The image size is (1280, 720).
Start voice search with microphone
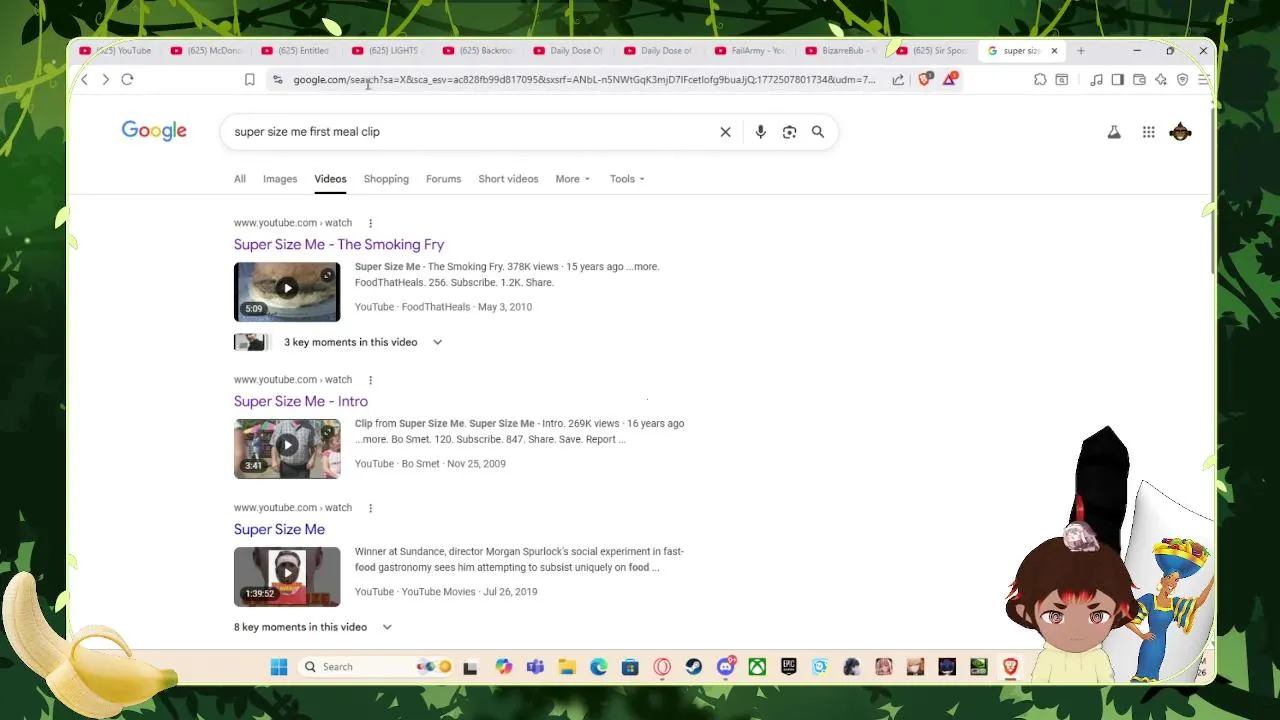761,132
